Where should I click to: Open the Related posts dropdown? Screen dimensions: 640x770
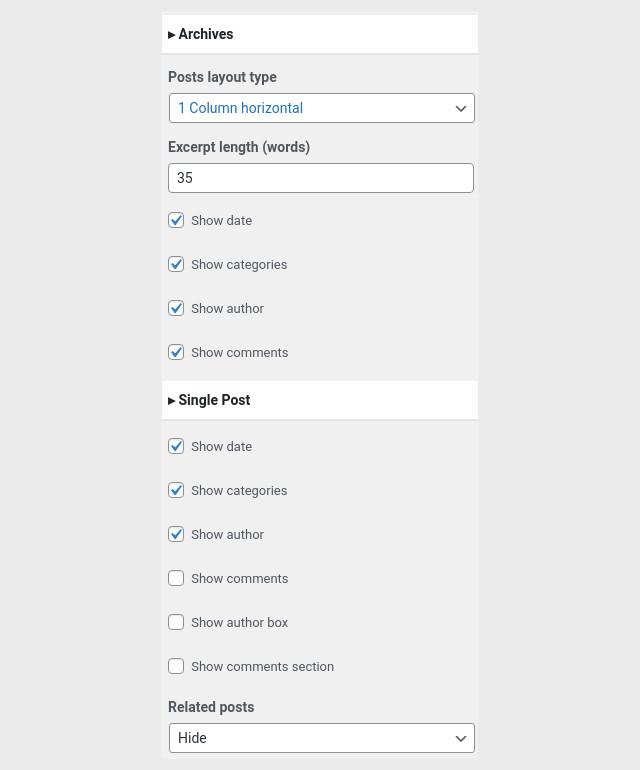click(x=322, y=738)
